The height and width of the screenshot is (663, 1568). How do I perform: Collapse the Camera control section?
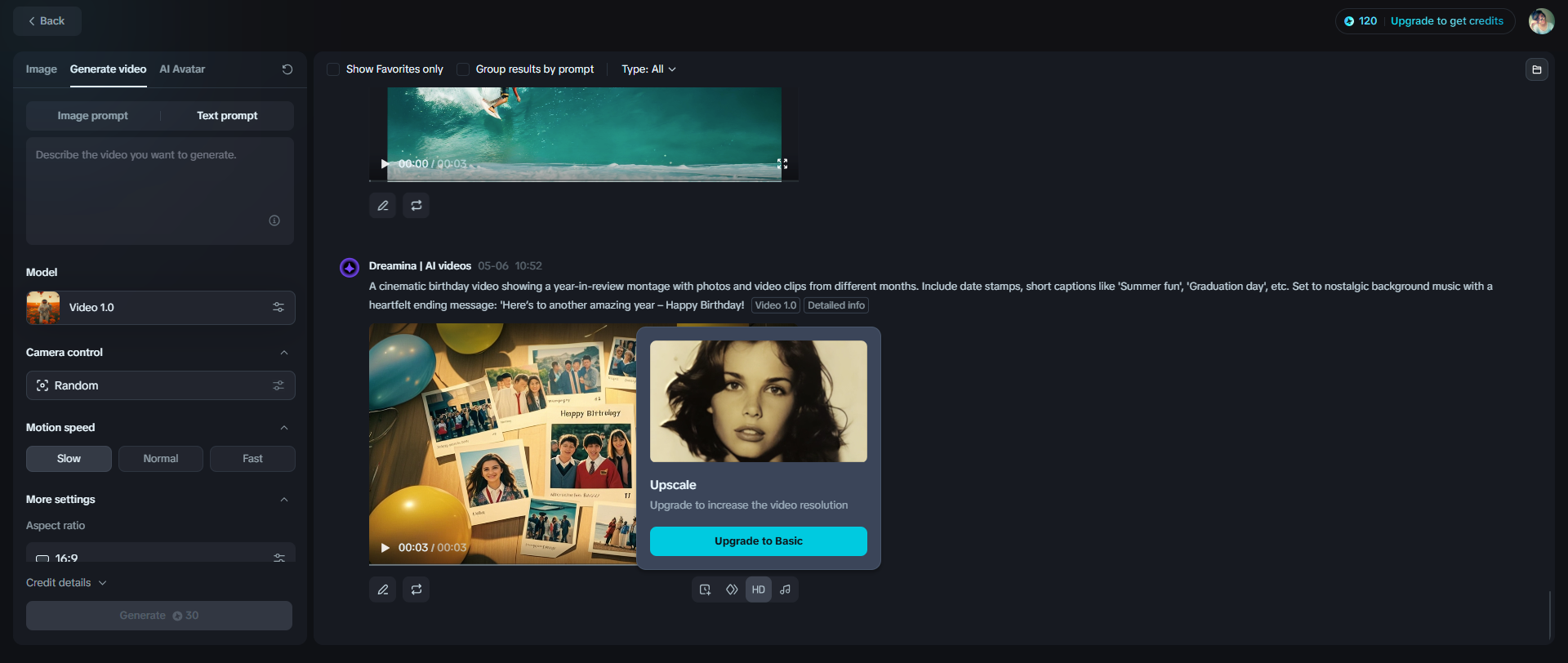(x=284, y=353)
